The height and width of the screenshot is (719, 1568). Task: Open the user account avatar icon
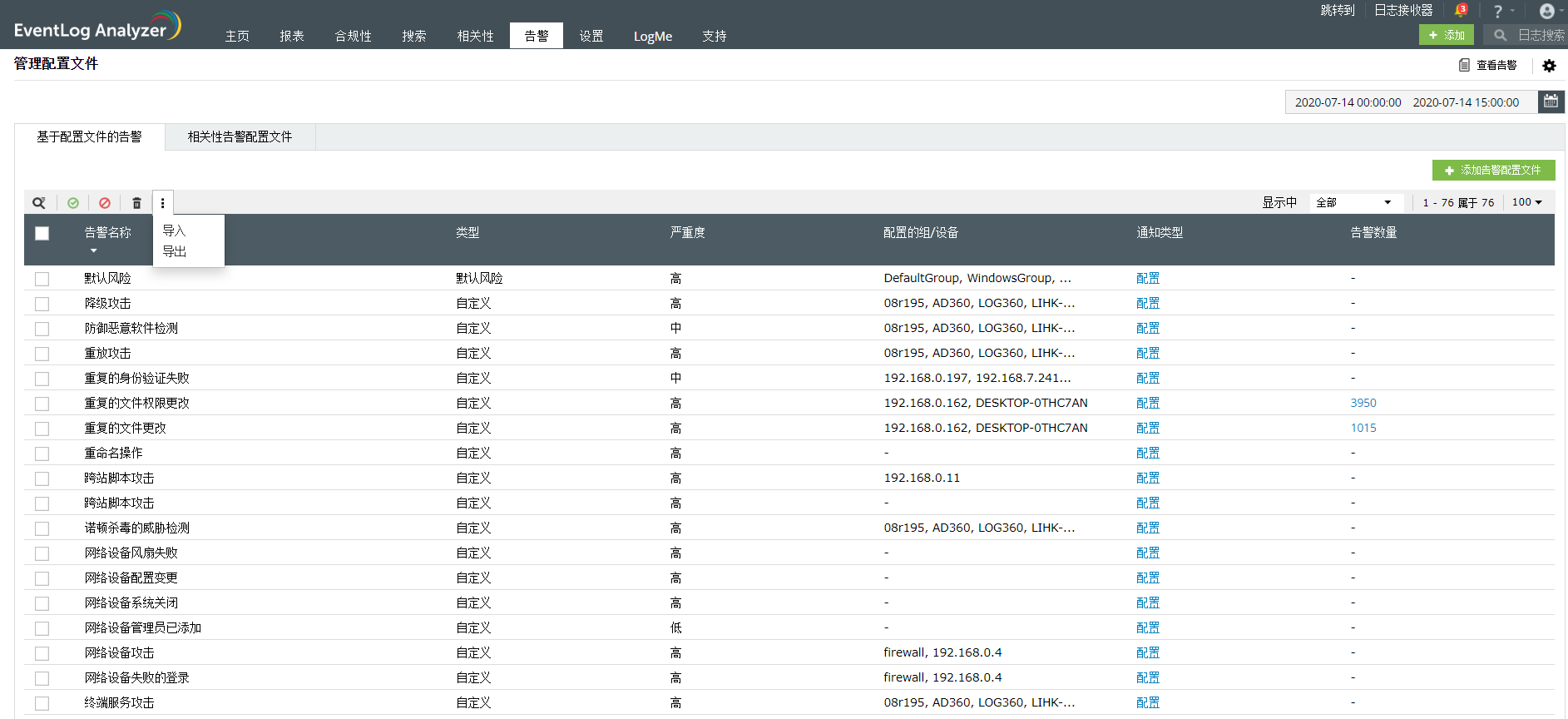[1546, 11]
